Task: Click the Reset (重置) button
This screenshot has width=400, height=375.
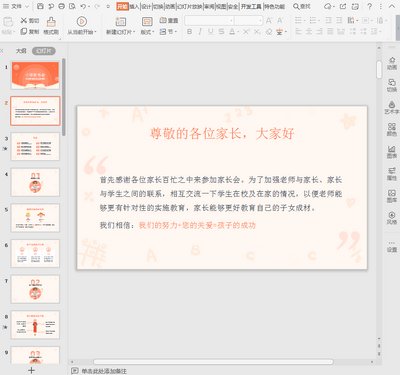Action: (x=169, y=21)
